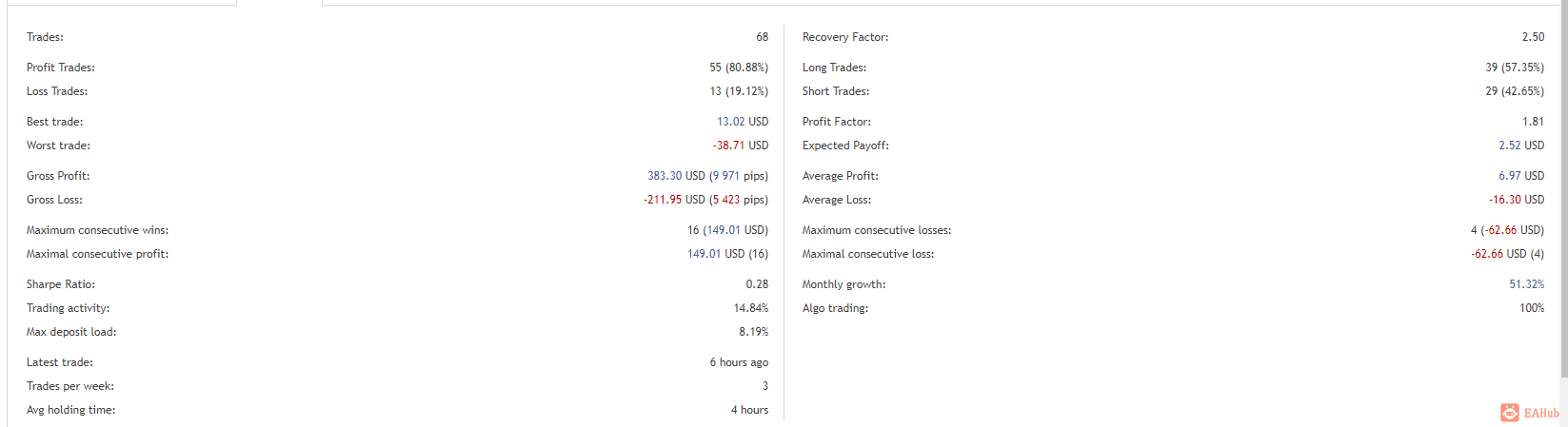Click the Profit Factor value 1.81

pyautogui.click(x=1533, y=122)
